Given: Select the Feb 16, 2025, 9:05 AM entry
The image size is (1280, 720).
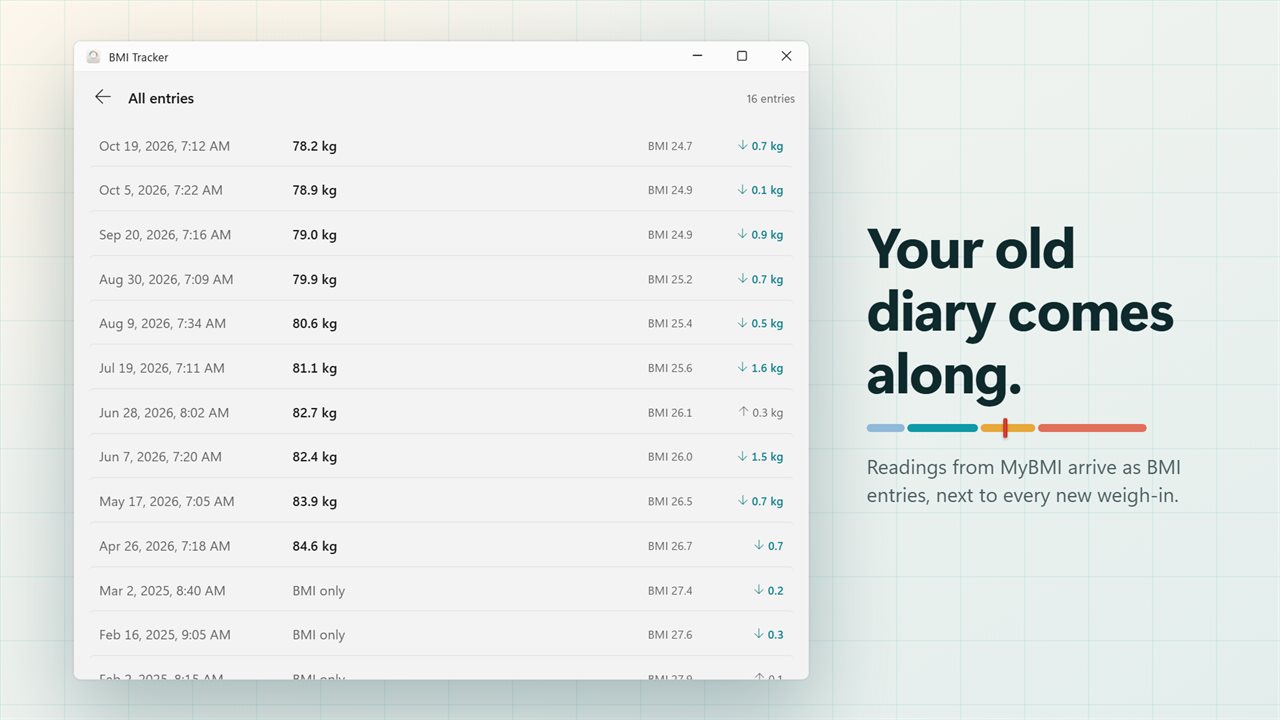Looking at the screenshot, I should pos(441,635).
